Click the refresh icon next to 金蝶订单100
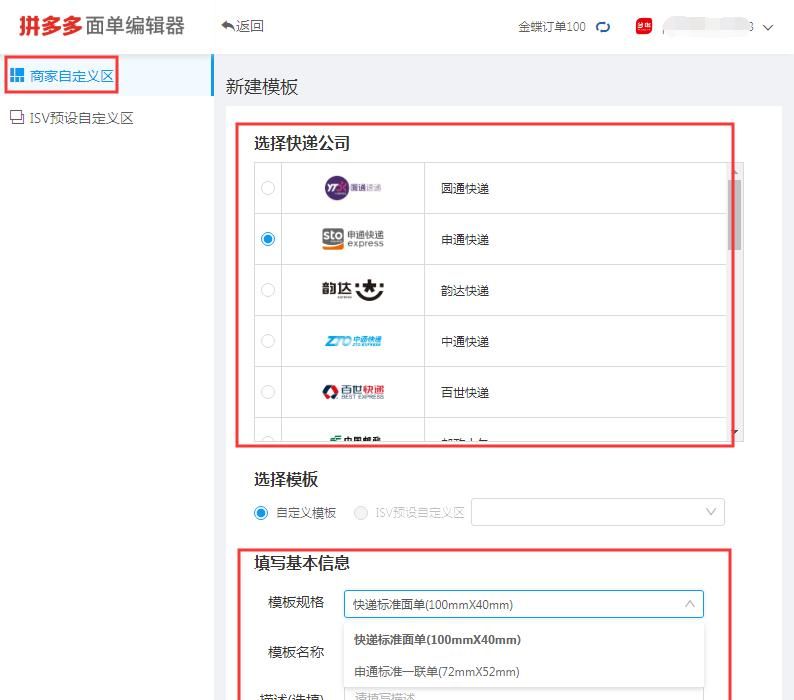This screenshot has width=794, height=700. (603, 27)
